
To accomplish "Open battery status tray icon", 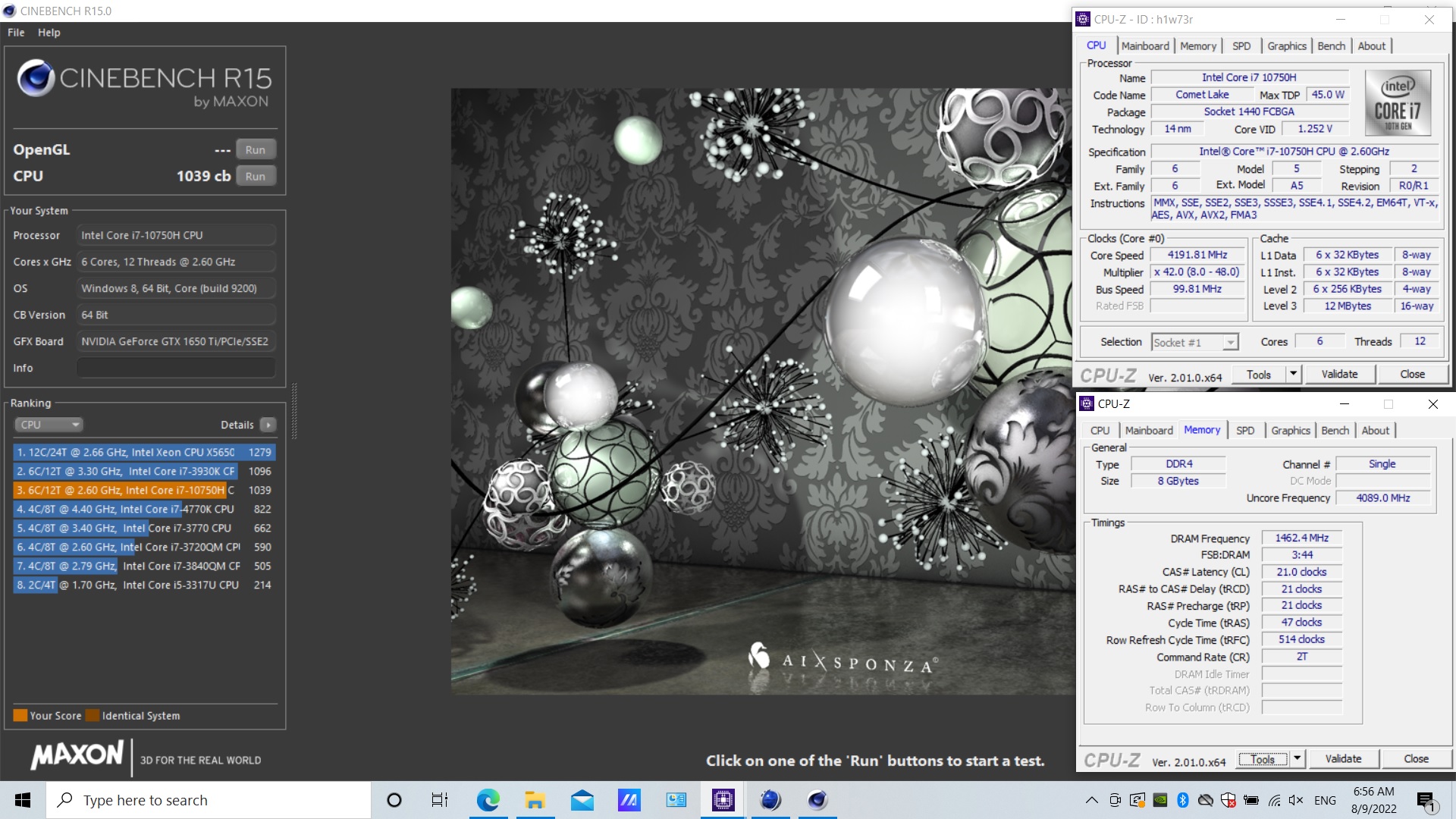I will tap(1251, 800).
